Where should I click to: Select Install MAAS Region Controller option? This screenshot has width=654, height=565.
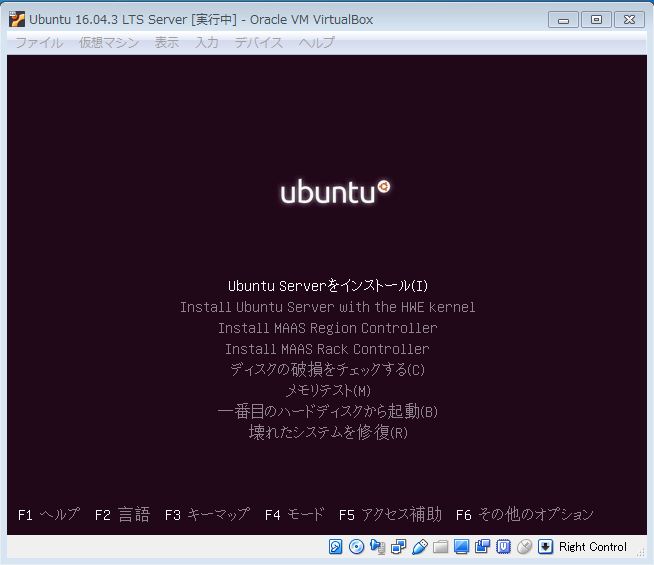click(328, 328)
